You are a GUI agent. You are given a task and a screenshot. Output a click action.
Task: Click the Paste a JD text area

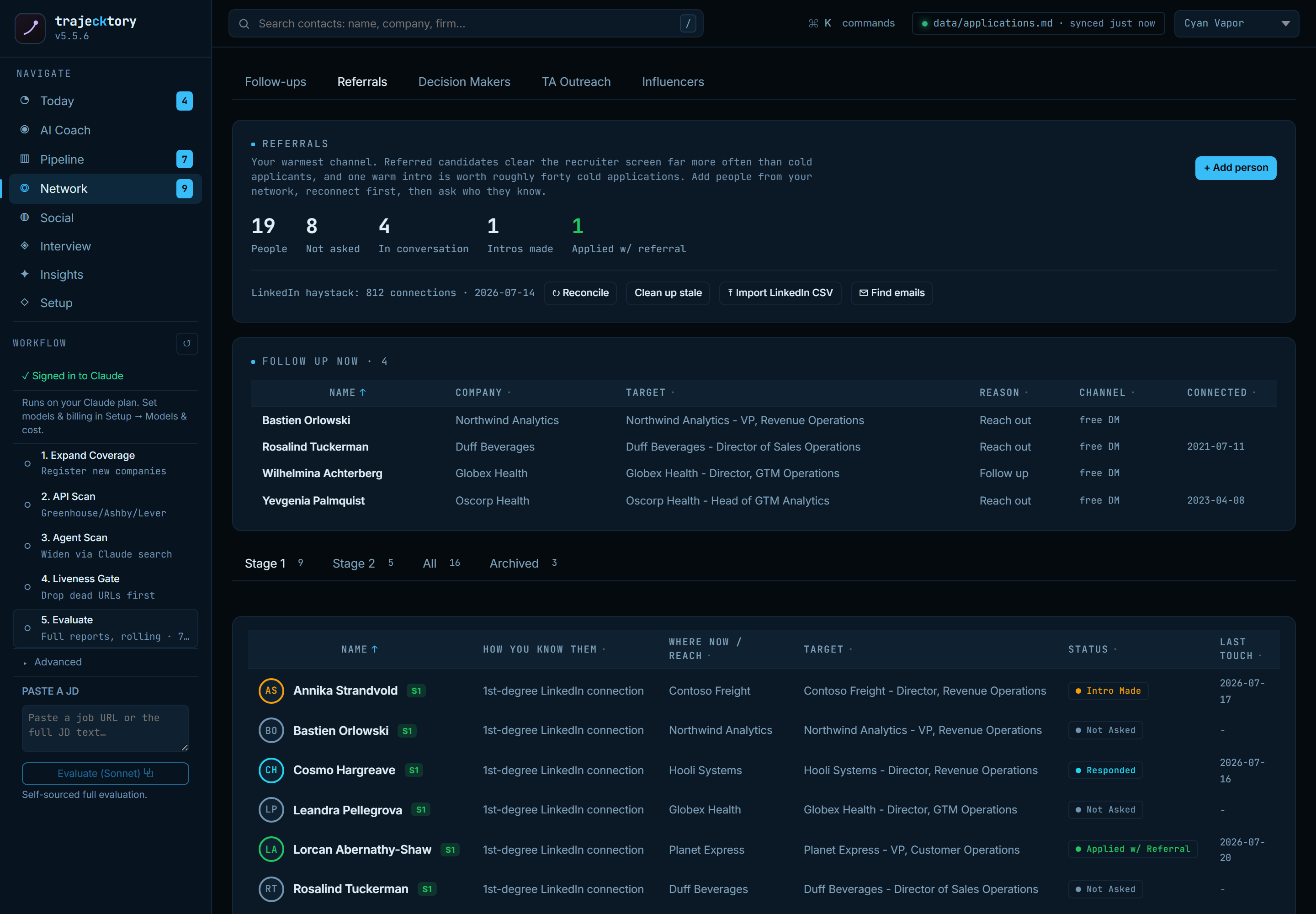coord(106,728)
